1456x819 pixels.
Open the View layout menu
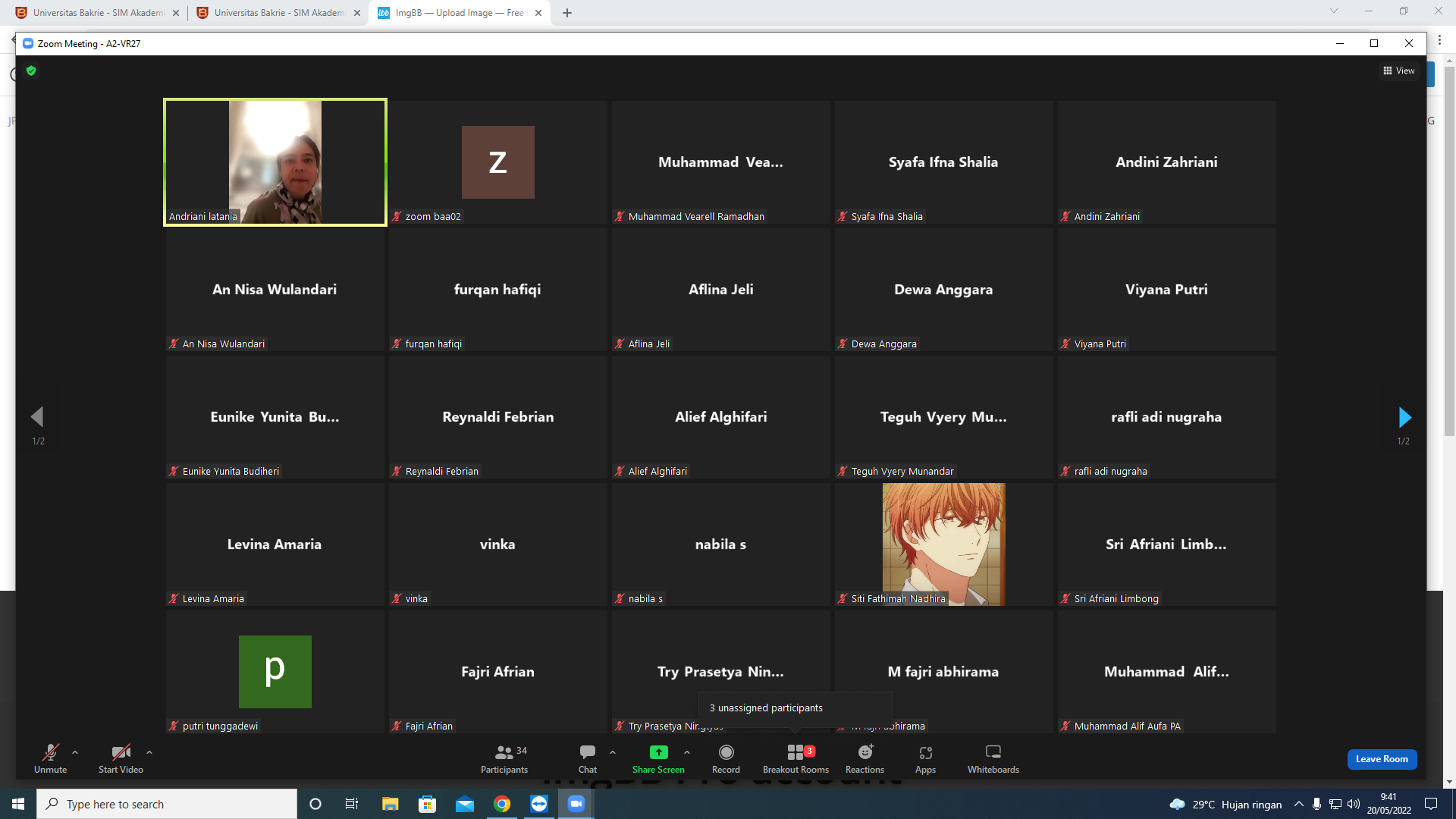click(x=1399, y=71)
